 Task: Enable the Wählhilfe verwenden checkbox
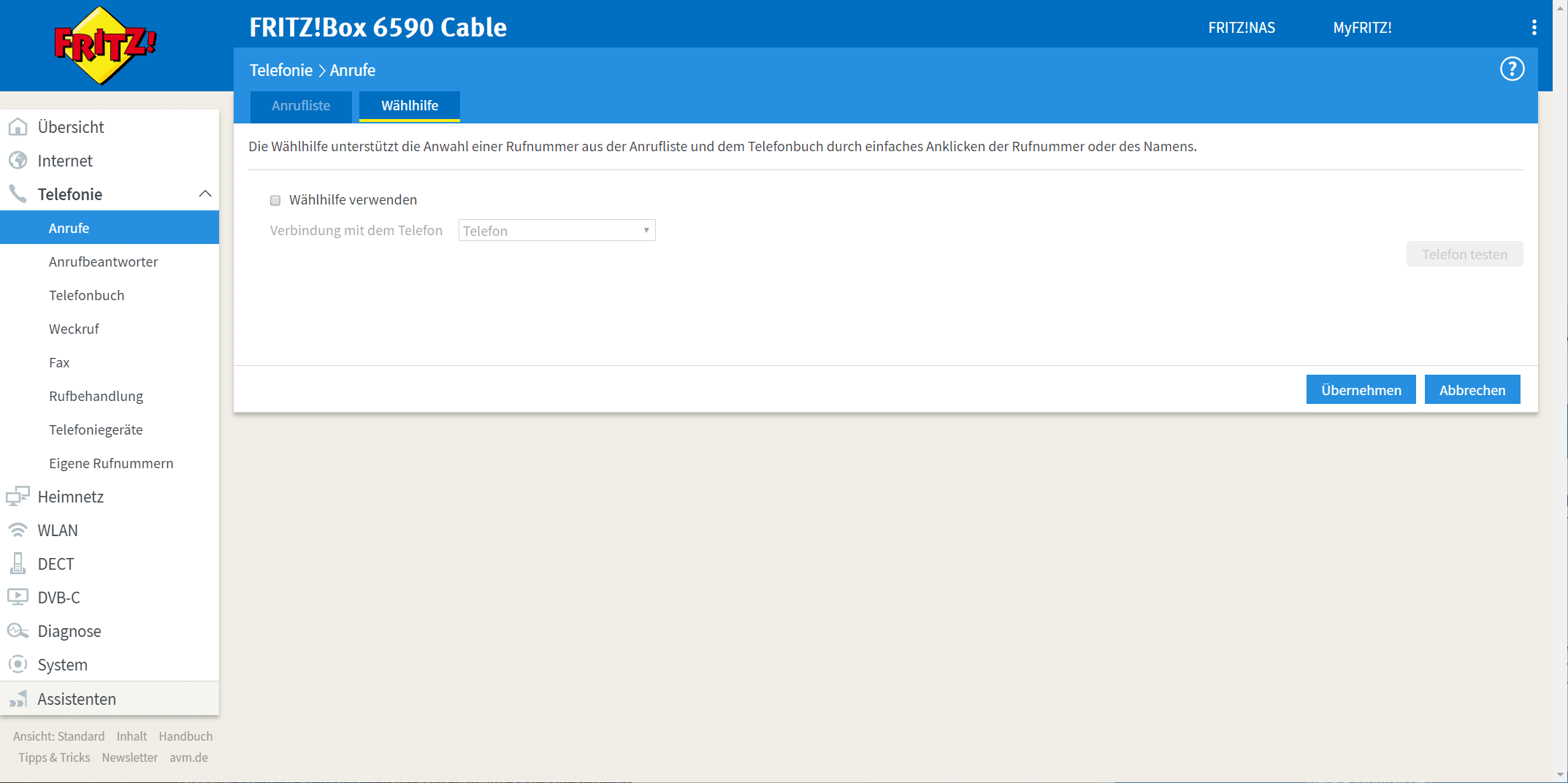[275, 200]
